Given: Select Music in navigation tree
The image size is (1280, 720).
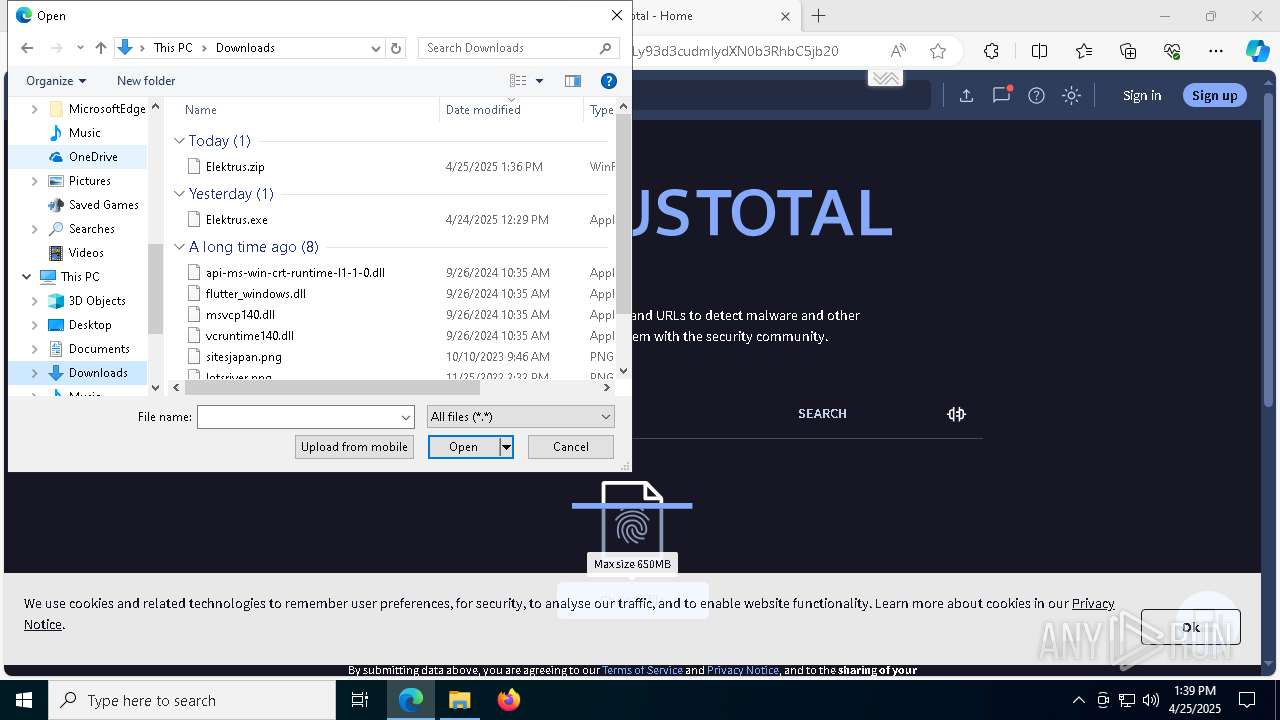Looking at the screenshot, I should [x=84, y=133].
